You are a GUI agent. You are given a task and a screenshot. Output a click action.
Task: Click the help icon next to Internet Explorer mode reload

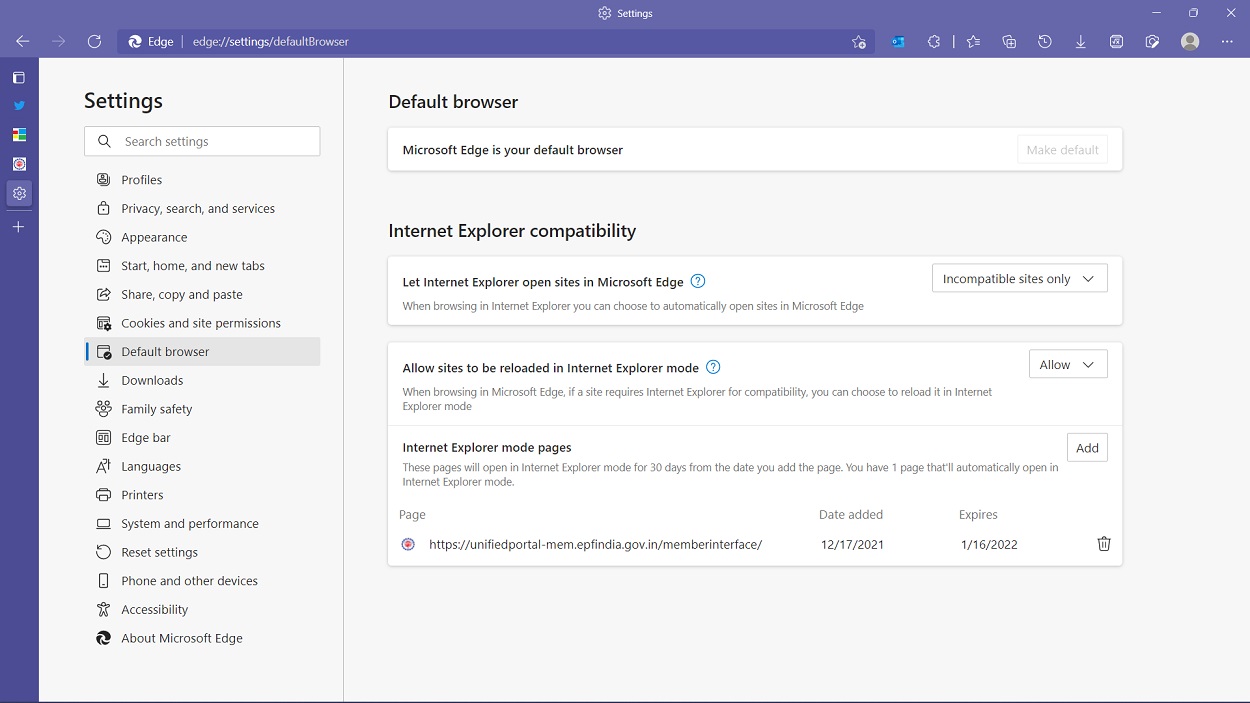(x=713, y=368)
